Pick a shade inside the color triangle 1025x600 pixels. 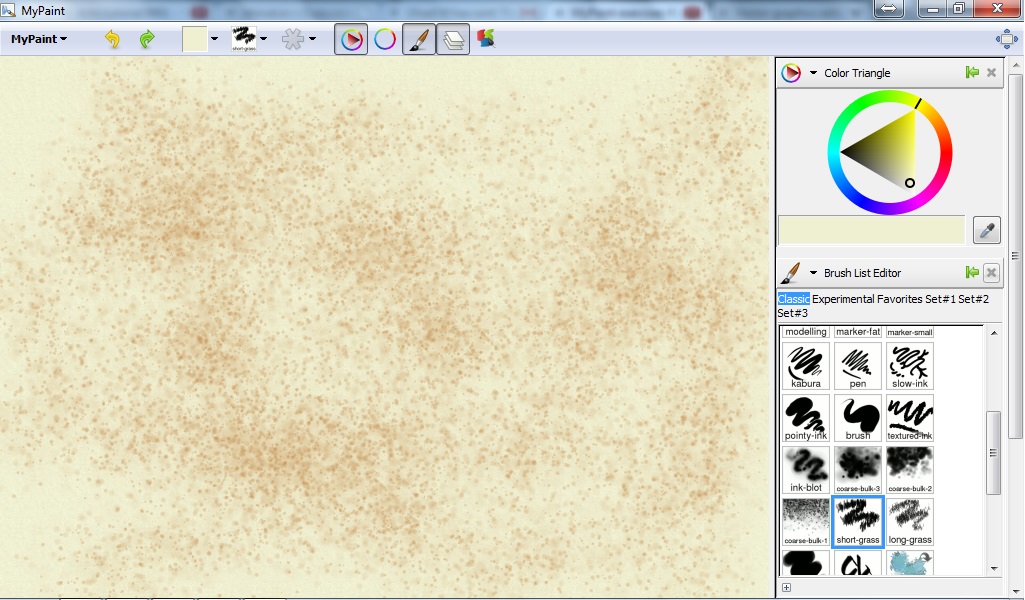click(892, 152)
